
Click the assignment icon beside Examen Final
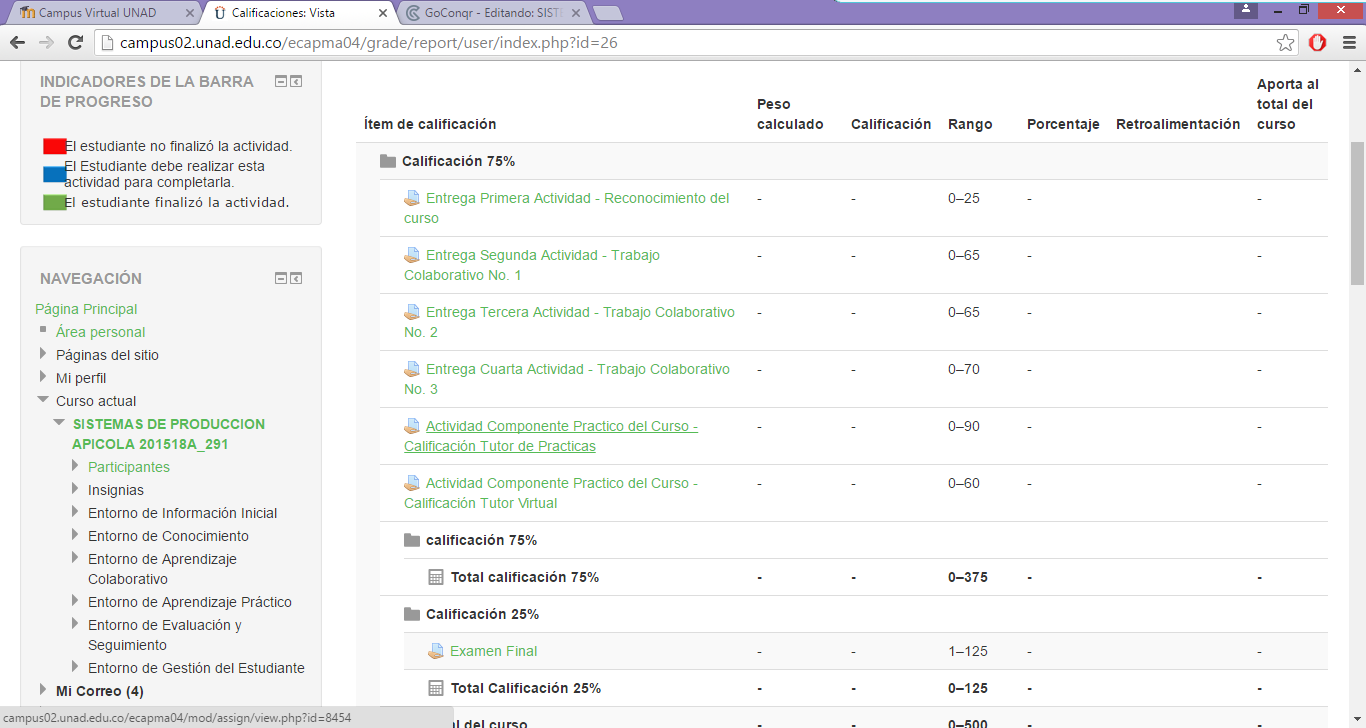436,651
